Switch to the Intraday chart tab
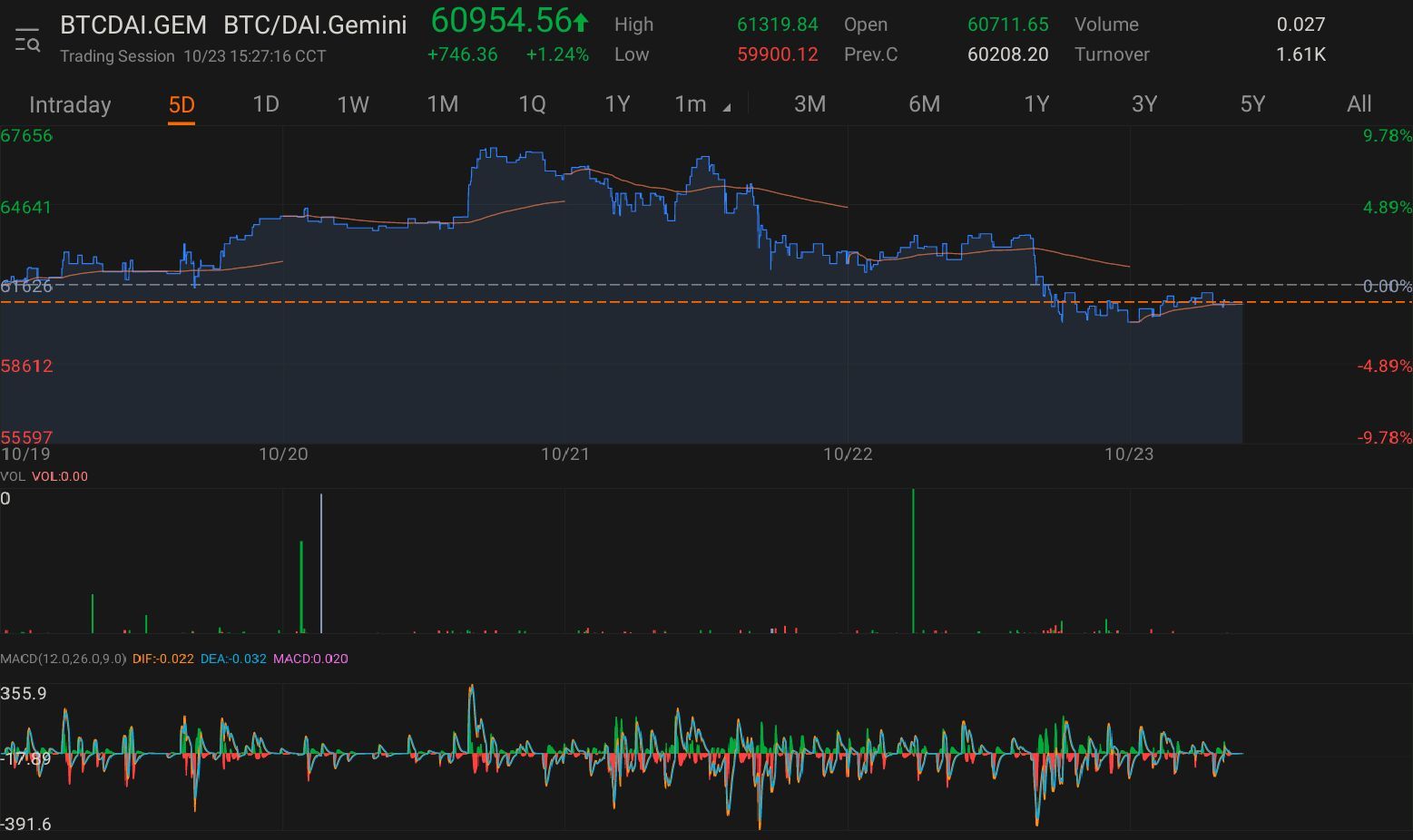The width and height of the screenshot is (1413, 840). click(x=70, y=104)
